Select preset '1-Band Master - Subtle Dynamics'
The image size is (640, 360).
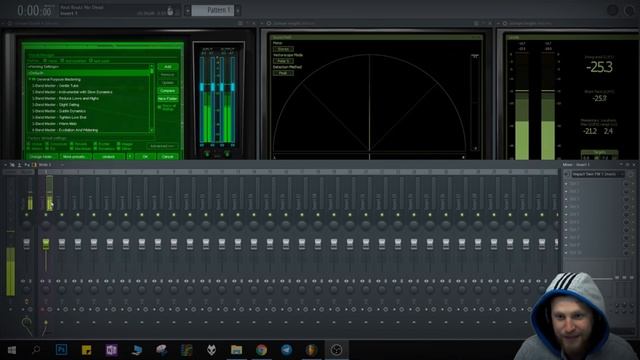tap(60, 111)
